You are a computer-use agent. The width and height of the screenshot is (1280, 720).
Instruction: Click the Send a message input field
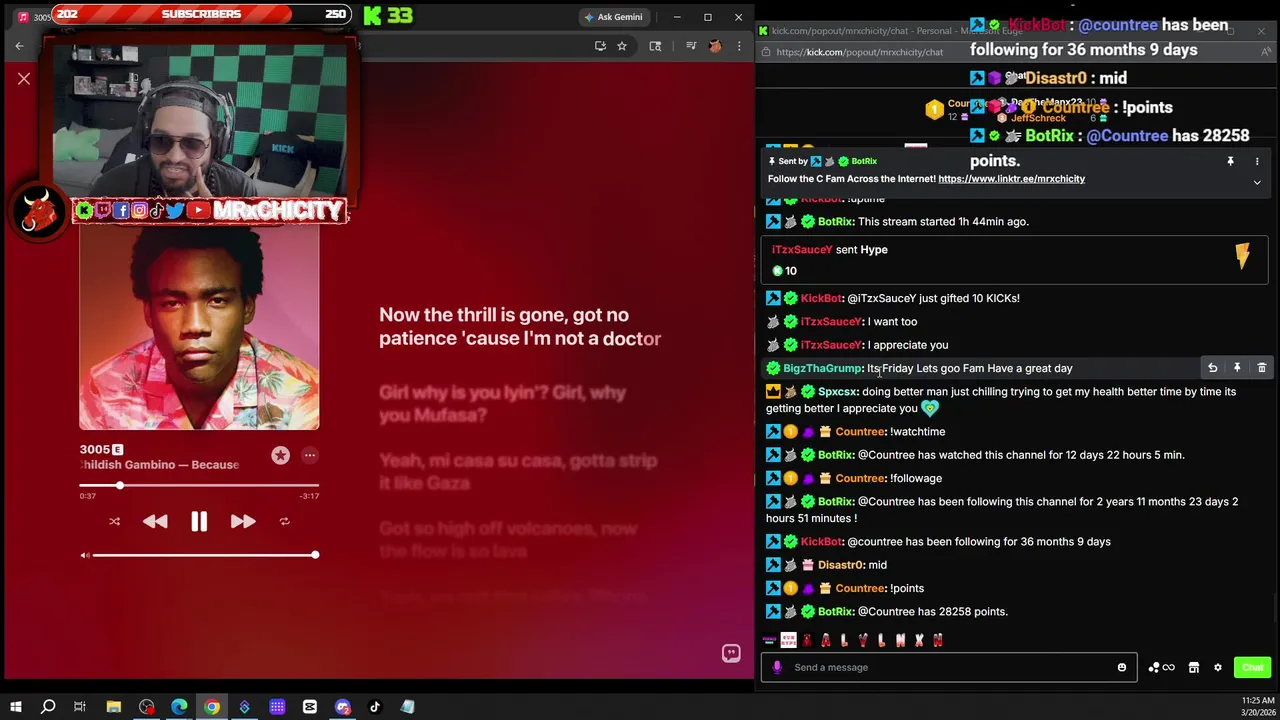coord(950,667)
